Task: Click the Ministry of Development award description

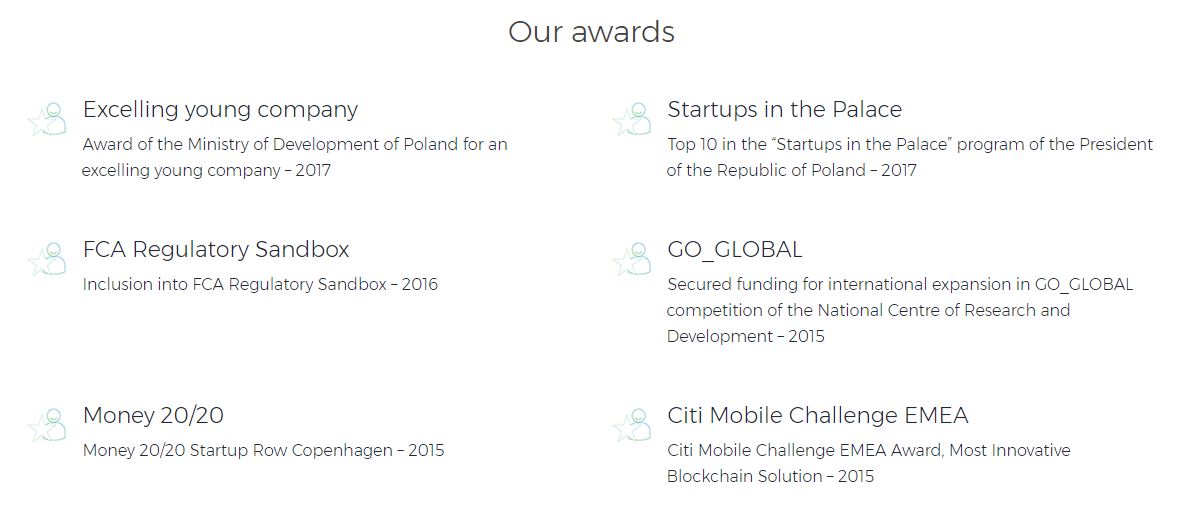Action: point(295,157)
